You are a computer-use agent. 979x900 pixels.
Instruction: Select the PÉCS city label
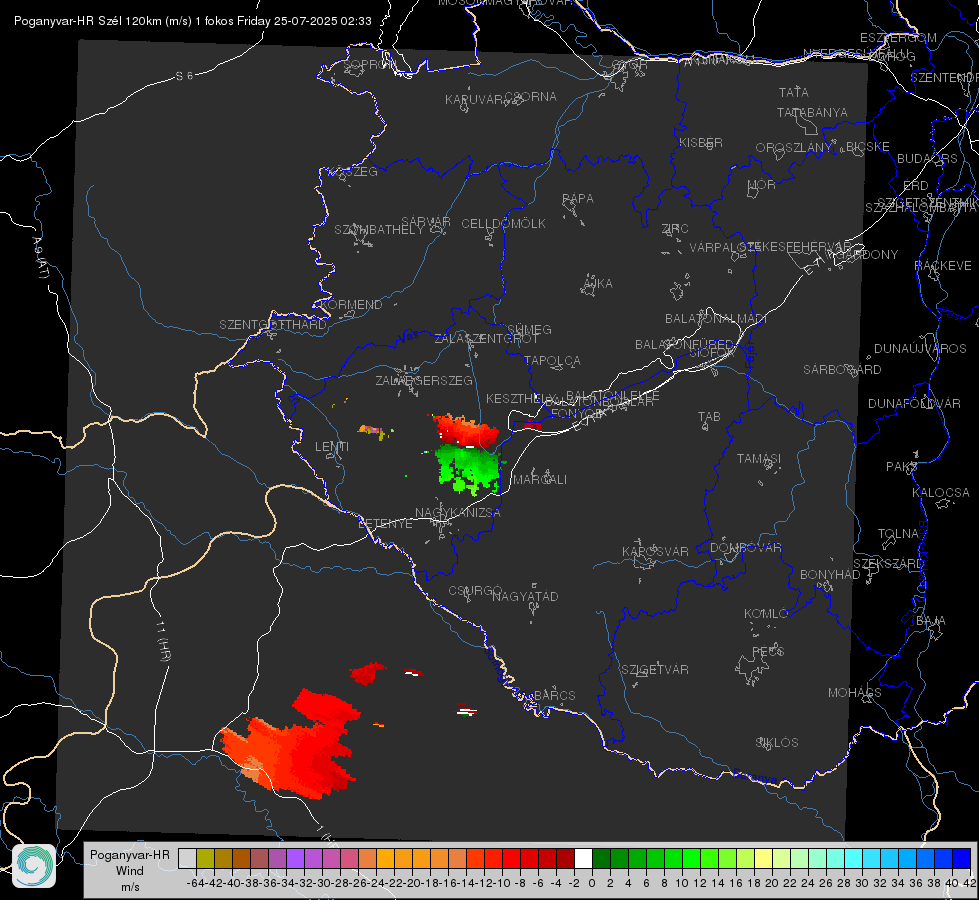click(767, 651)
